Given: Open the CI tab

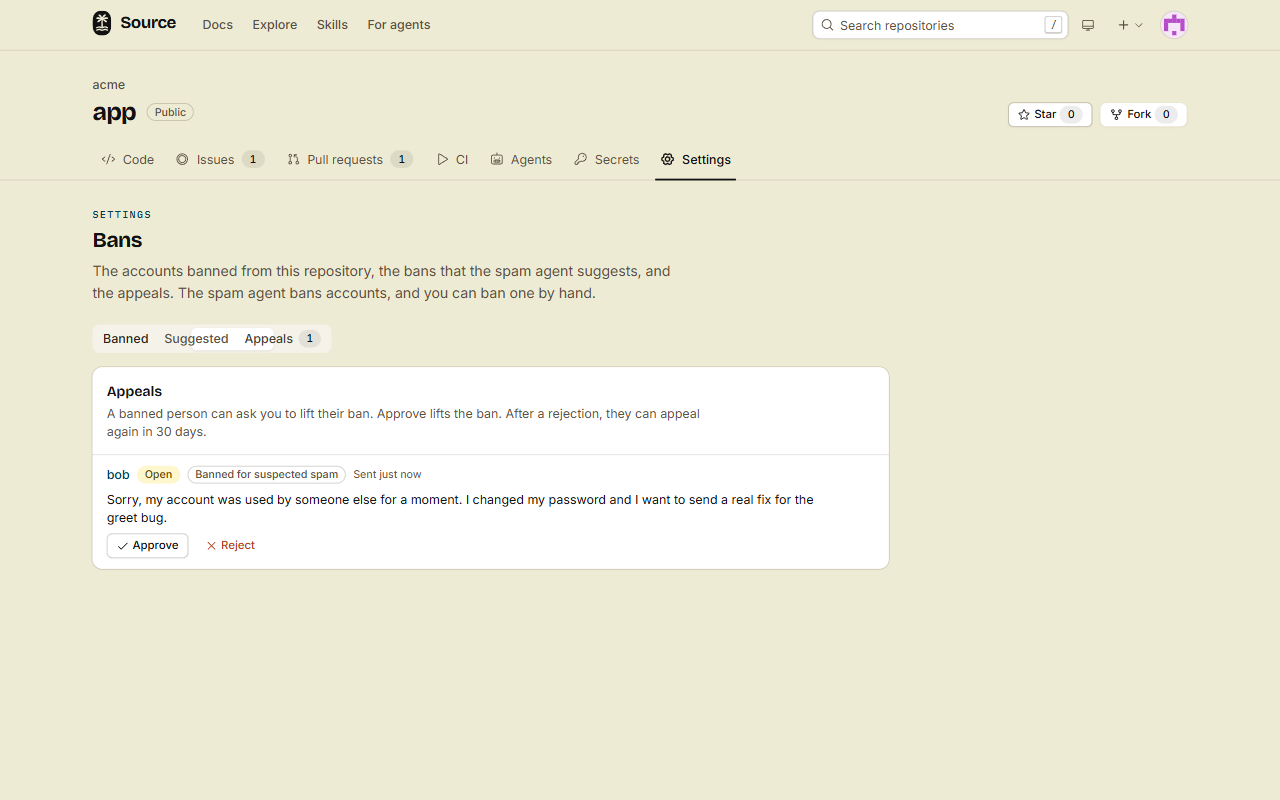Looking at the screenshot, I should [x=453, y=159].
